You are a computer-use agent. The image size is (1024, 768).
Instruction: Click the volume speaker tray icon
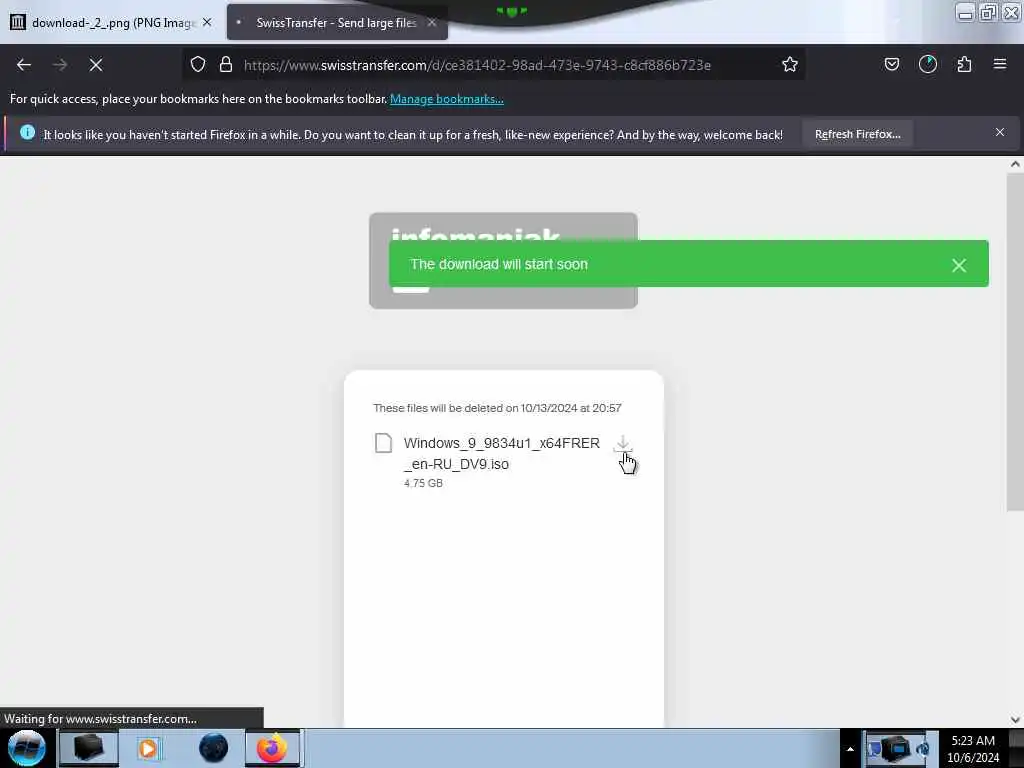click(x=924, y=749)
